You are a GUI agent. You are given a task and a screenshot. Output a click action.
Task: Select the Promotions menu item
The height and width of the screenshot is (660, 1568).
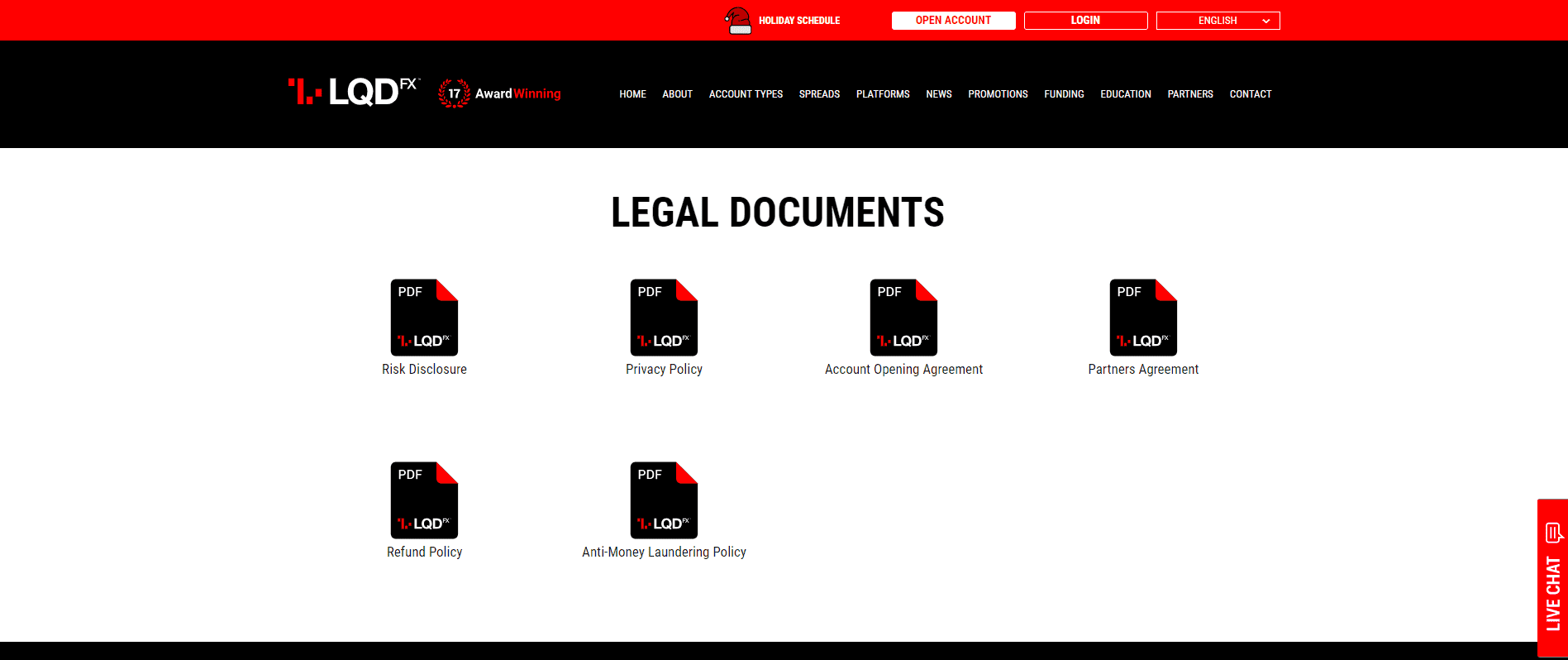coord(998,94)
